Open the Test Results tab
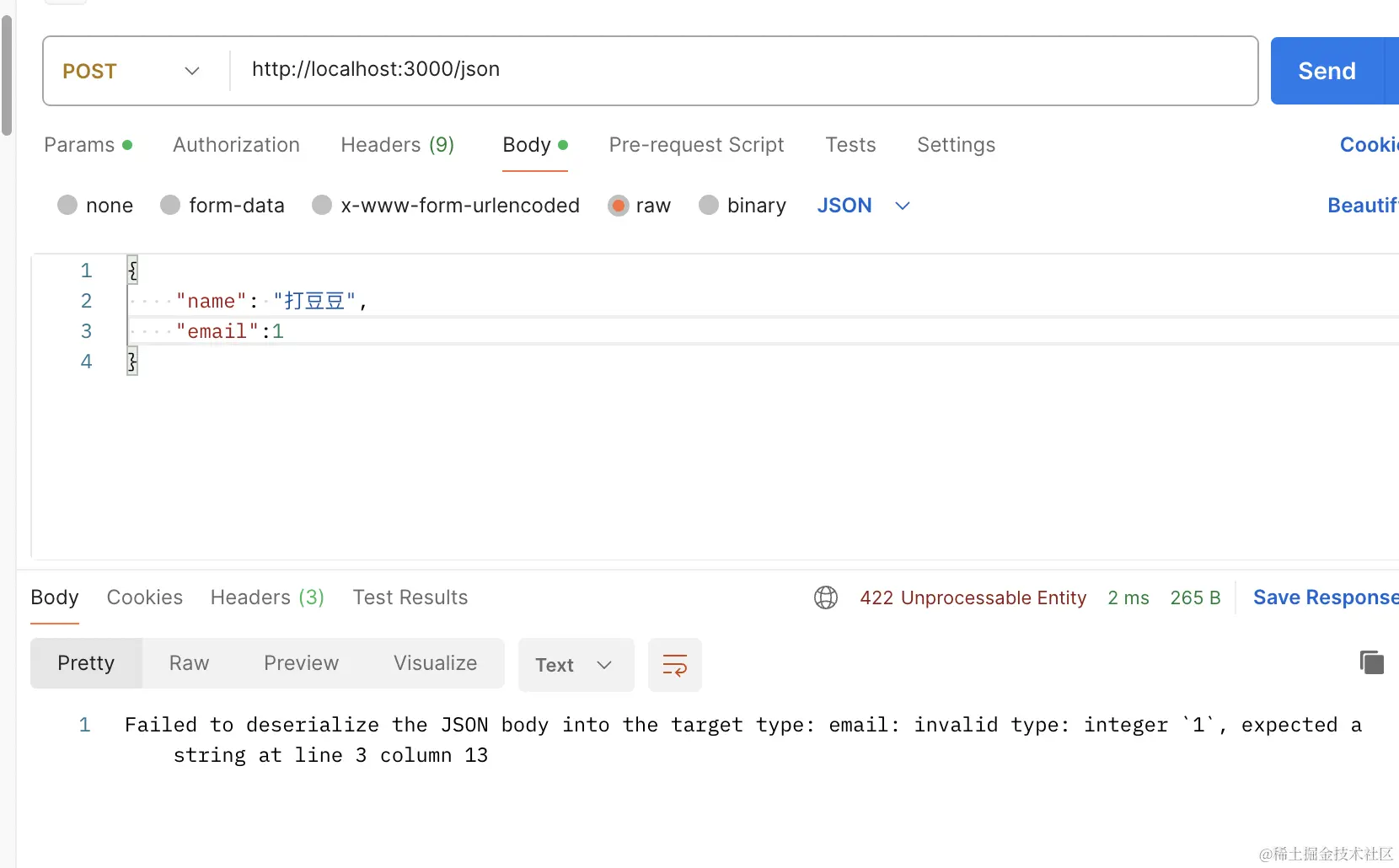The width and height of the screenshot is (1399, 868). click(410, 597)
